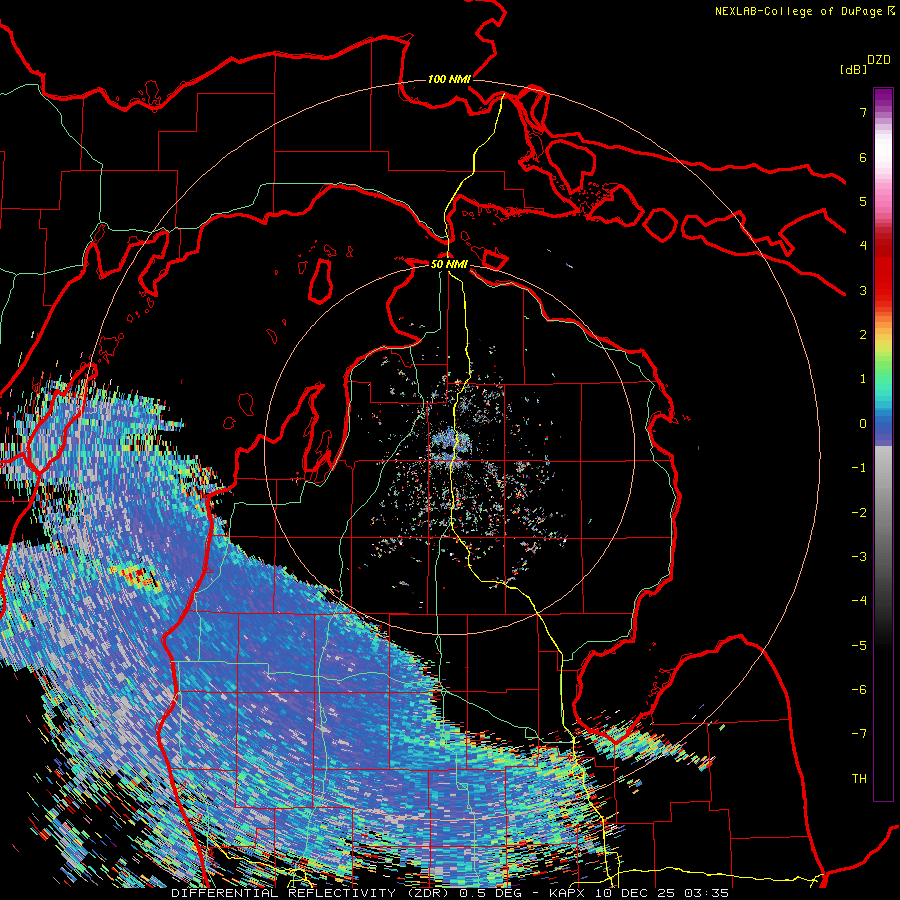The image size is (900, 900).
Task: Click the 6 dB value on color scale
Action: (863, 158)
